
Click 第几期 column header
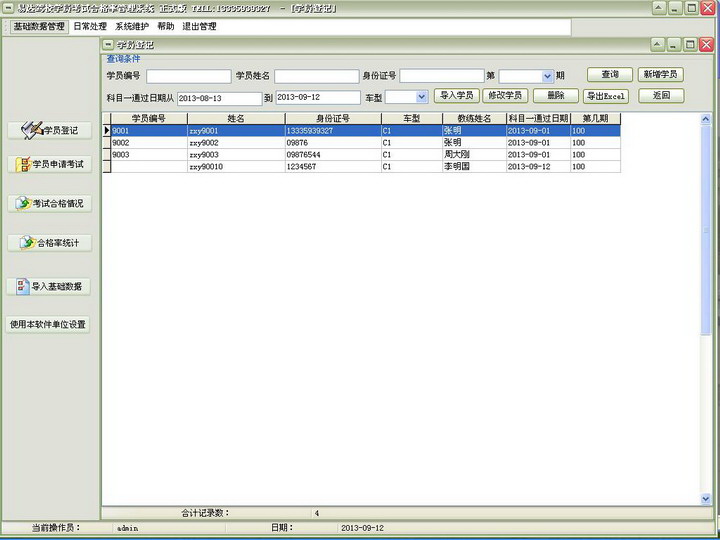(596, 118)
